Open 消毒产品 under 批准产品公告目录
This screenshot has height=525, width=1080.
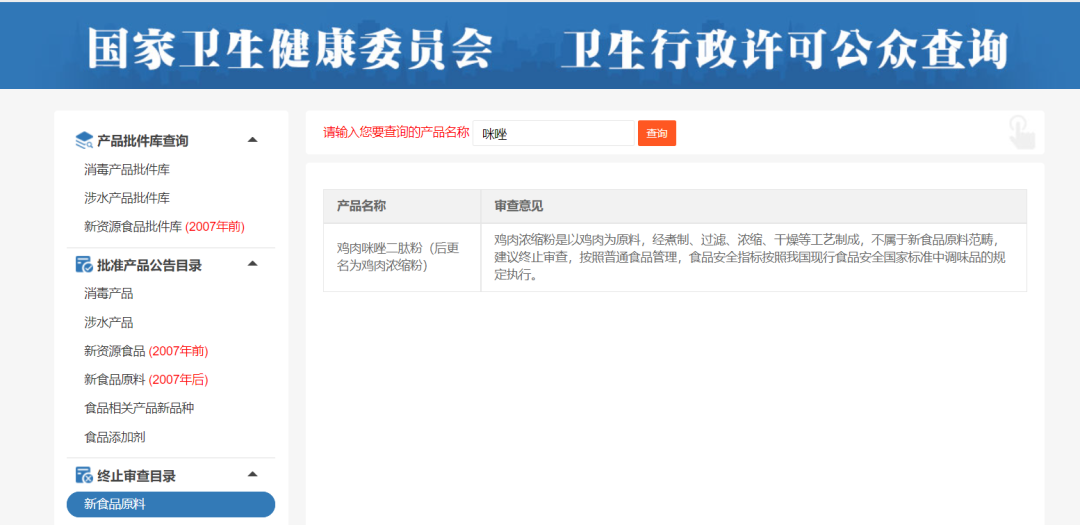(109, 294)
